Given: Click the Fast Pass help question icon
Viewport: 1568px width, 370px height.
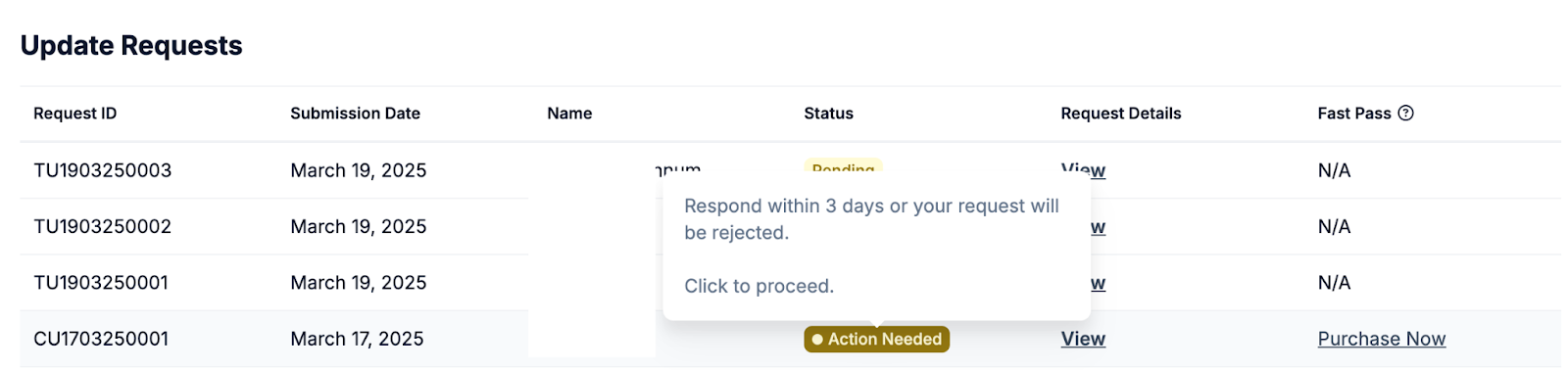Looking at the screenshot, I should coord(1405,114).
